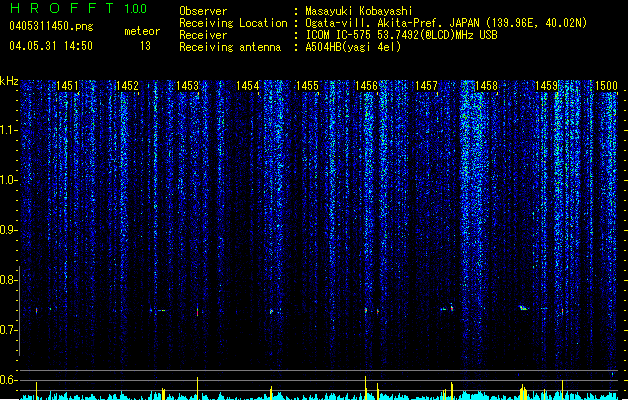Click the 1452 time marker
Viewport: 629px width, 400px height.
[127, 86]
